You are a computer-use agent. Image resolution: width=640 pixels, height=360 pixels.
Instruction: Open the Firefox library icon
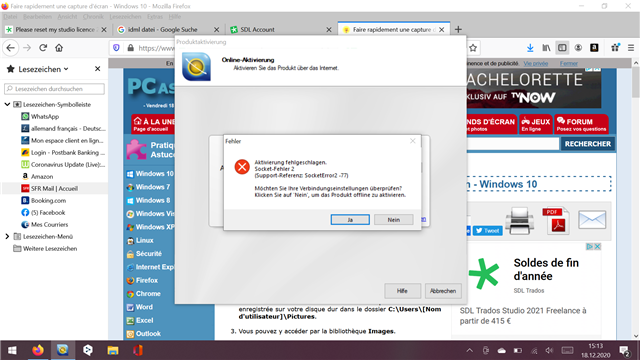(x=546, y=48)
